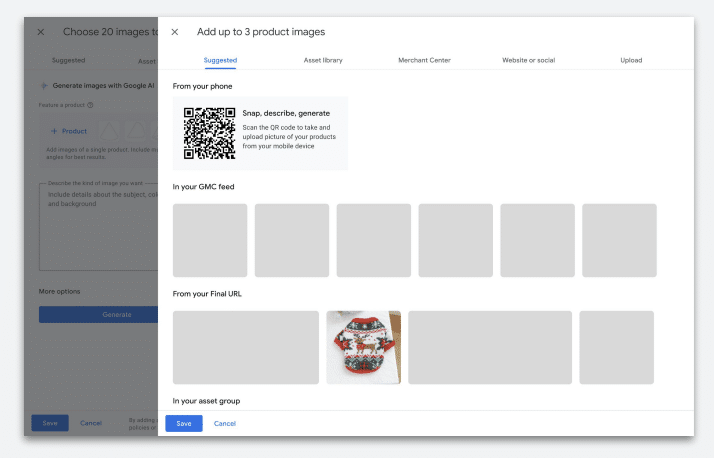Switch to the Suggested tab in product images dialog
Image resolution: width=714 pixels, height=458 pixels.
click(x=220, y=60)
